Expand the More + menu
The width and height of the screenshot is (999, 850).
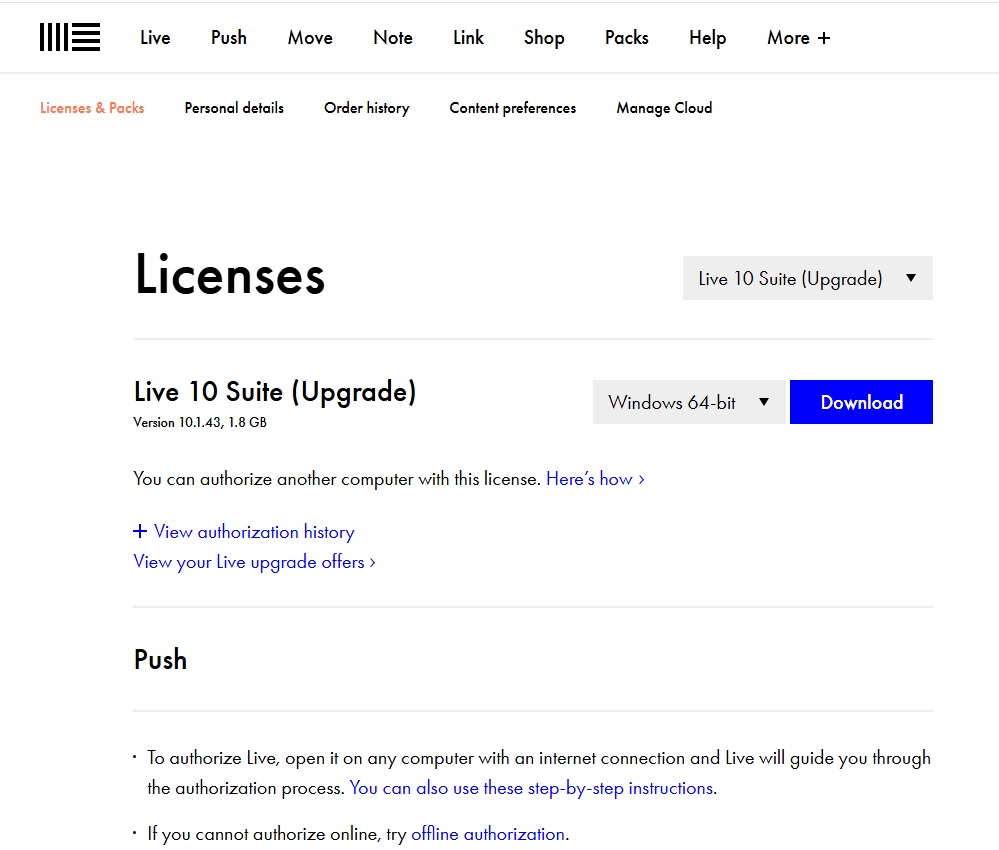tap(798, 38)
